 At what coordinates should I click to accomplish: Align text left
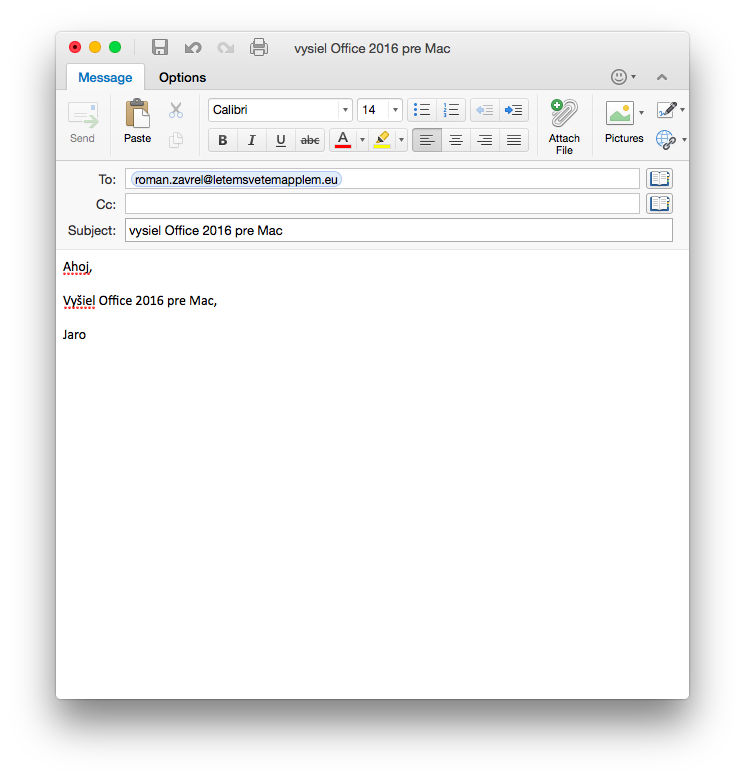pyautogui.click(x=427, y=140)
